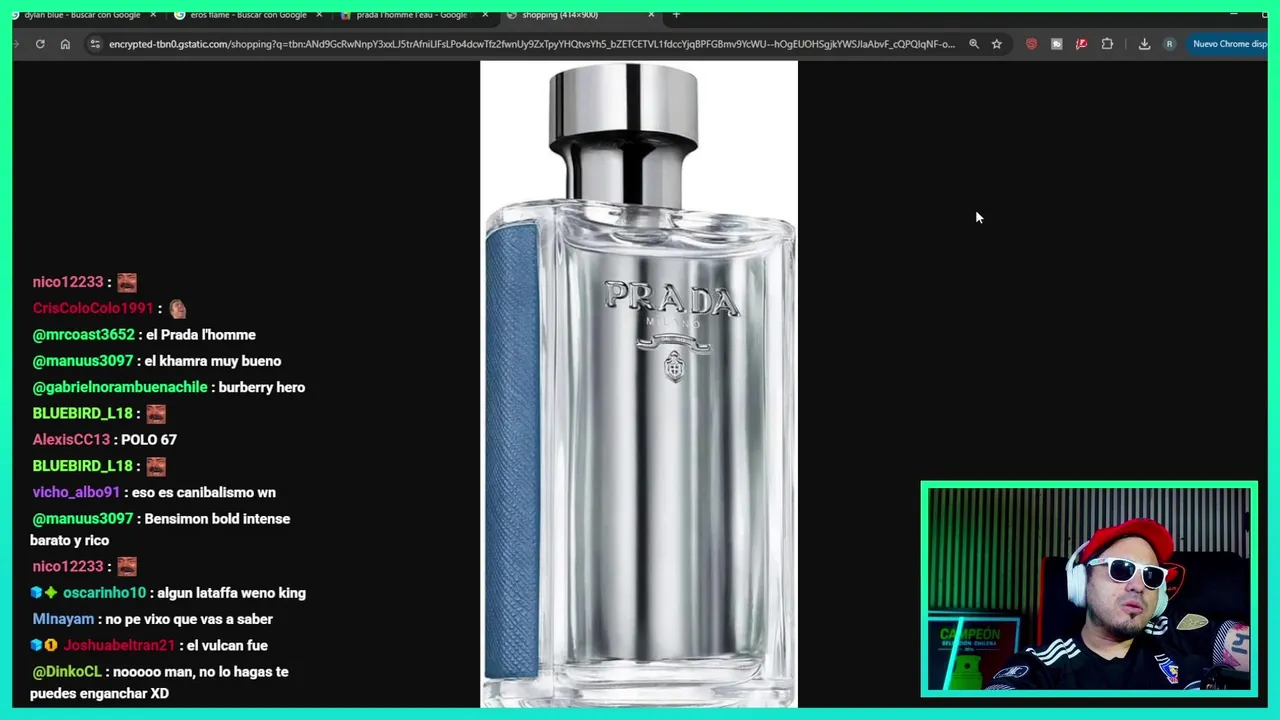Click the Prada perfume bottle image

click(x=639, y=384)
